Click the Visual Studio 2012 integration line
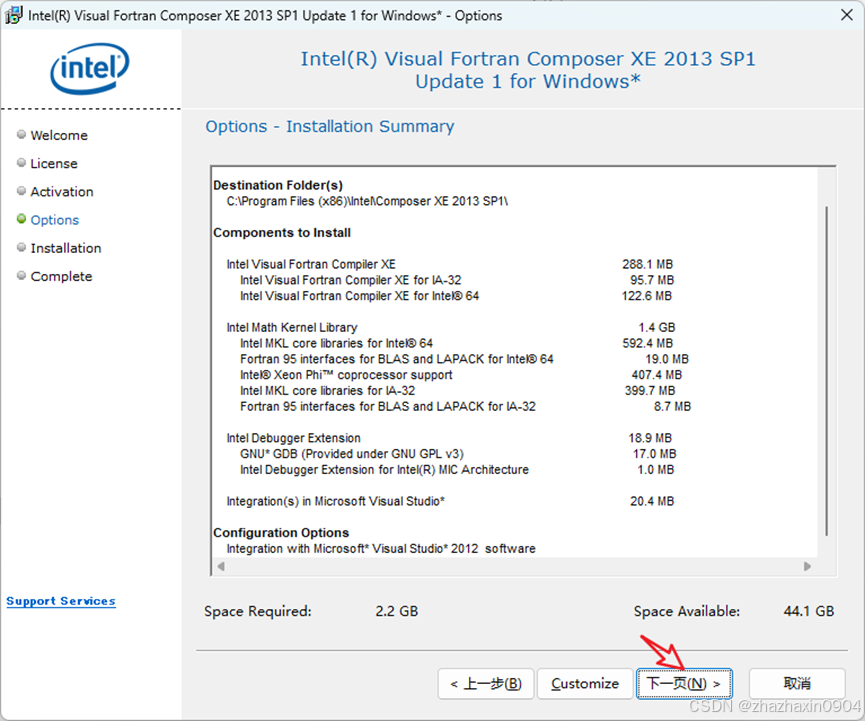Screen dimensions: 865x721 (x=381, y=549)
